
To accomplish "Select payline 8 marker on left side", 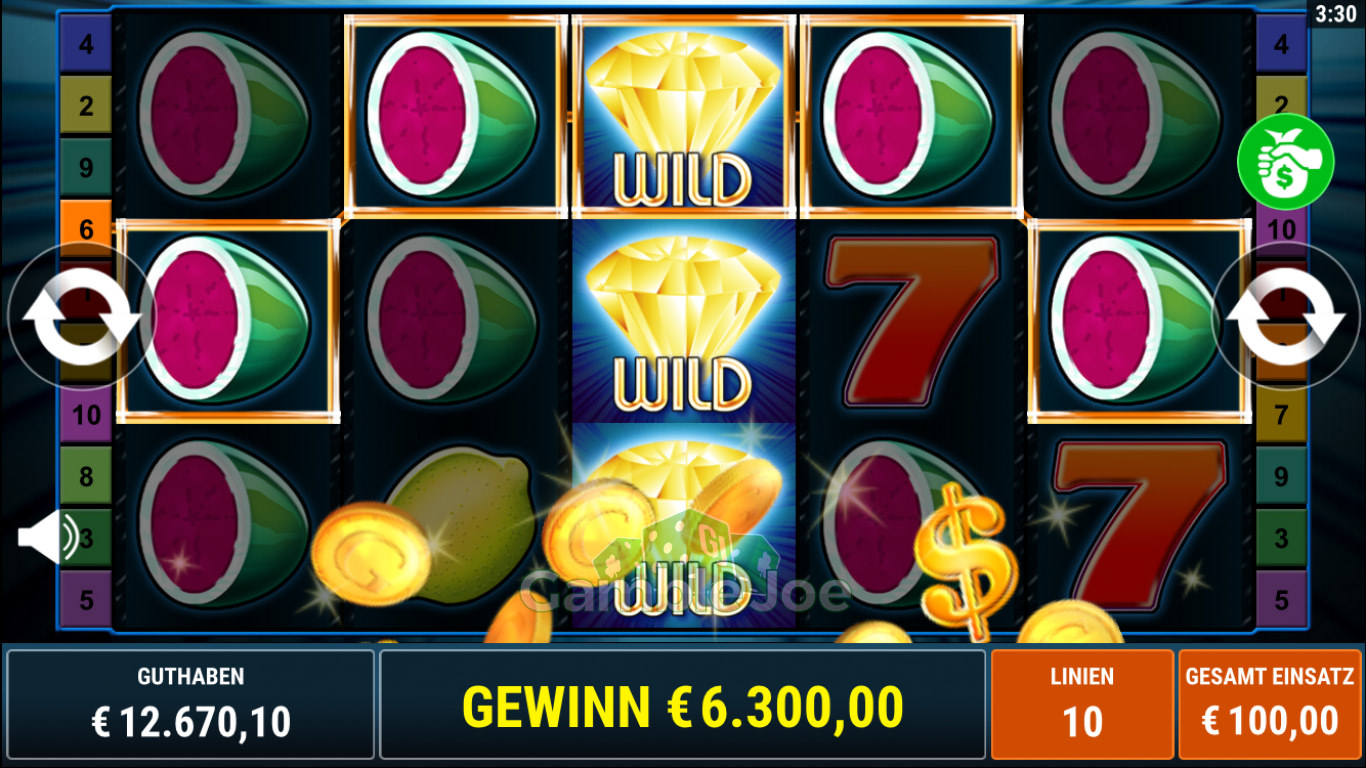I will [86, 476].
